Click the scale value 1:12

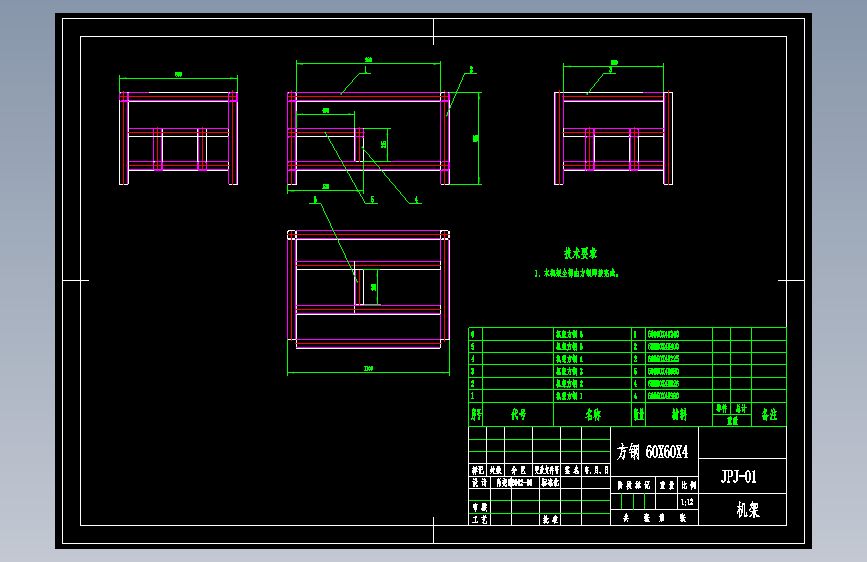pyautogui.click(x=687, y=502)
